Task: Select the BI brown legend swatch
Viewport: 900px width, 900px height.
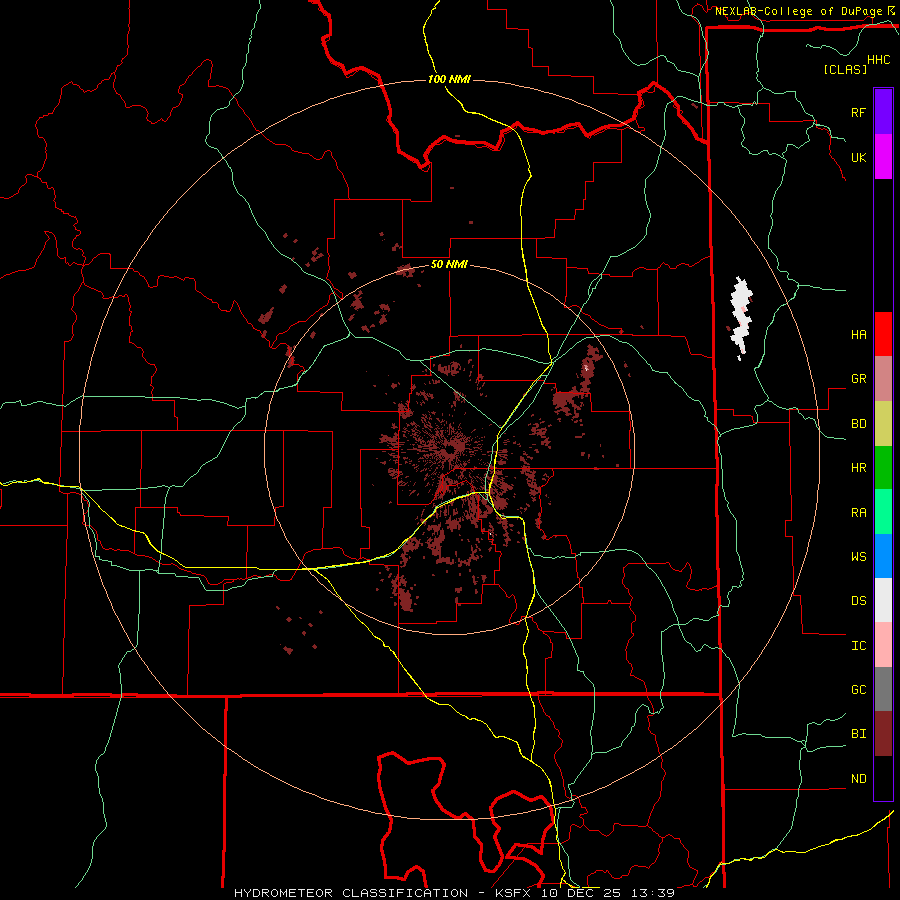Action: (x=883, y=734)
